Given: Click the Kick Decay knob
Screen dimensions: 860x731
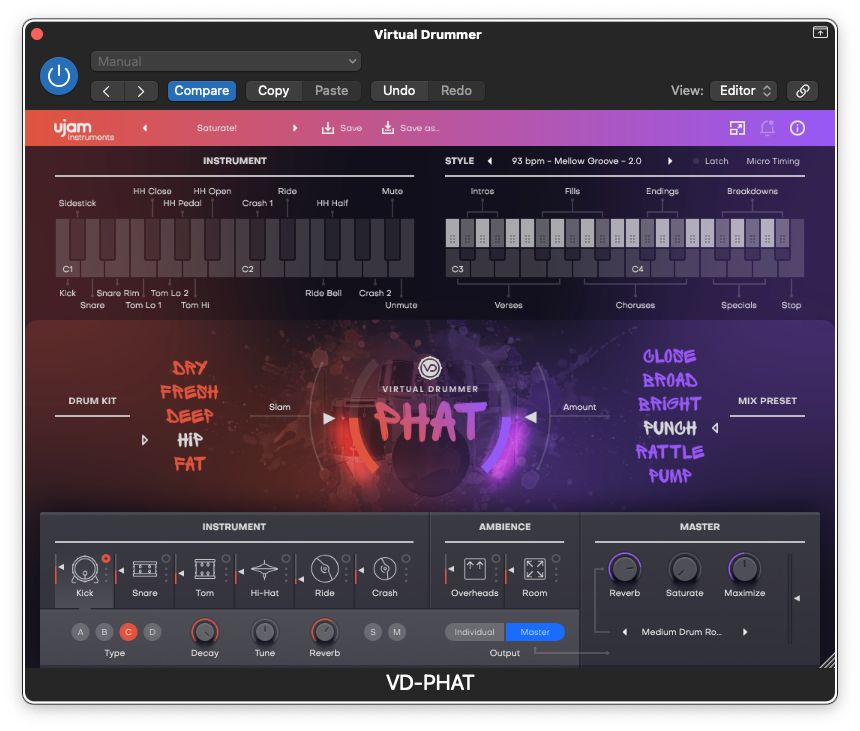Looking at the screenshot, I should point(205,632).
